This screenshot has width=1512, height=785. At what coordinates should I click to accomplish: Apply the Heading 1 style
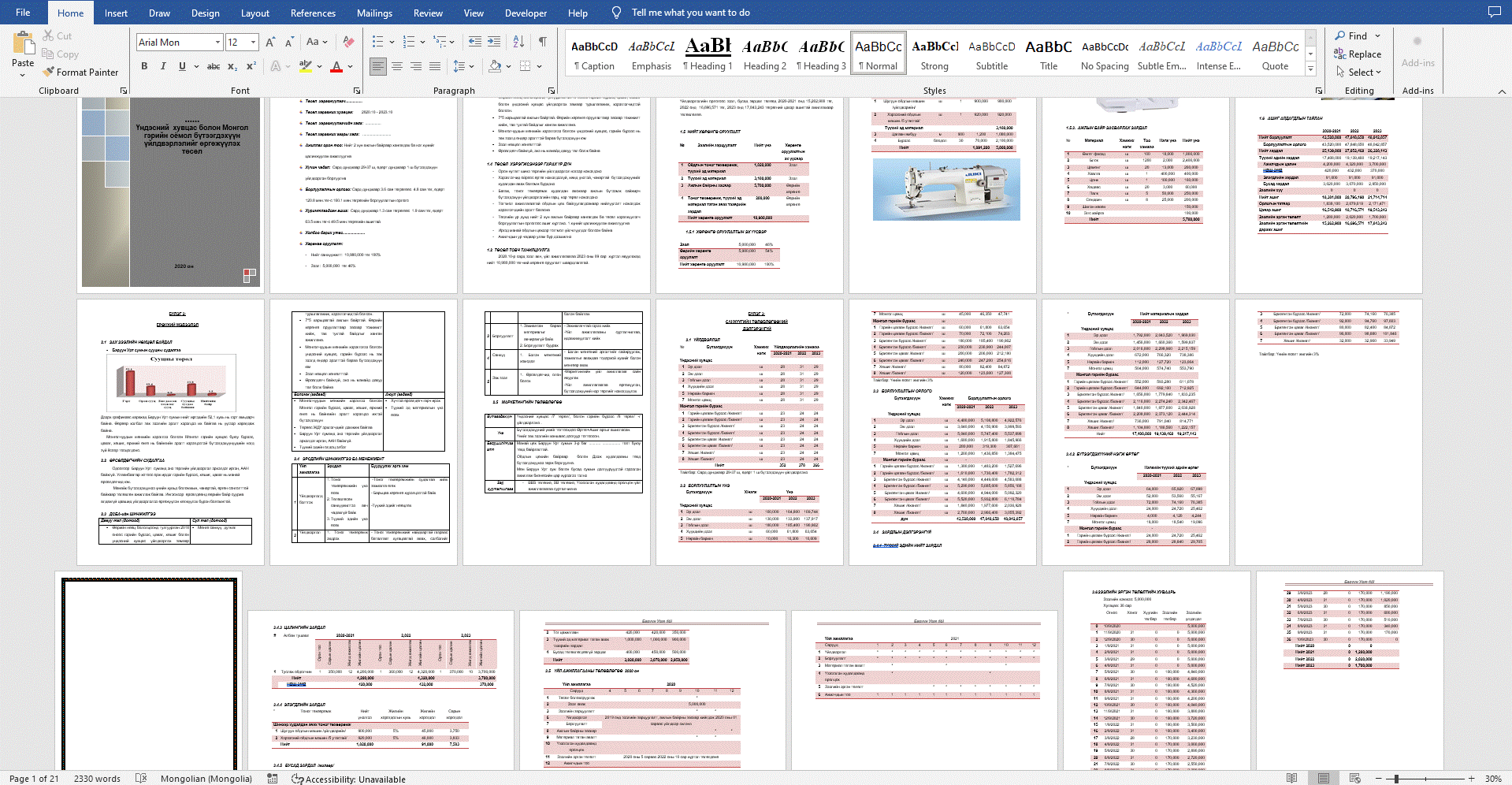(x=708, y=54)
